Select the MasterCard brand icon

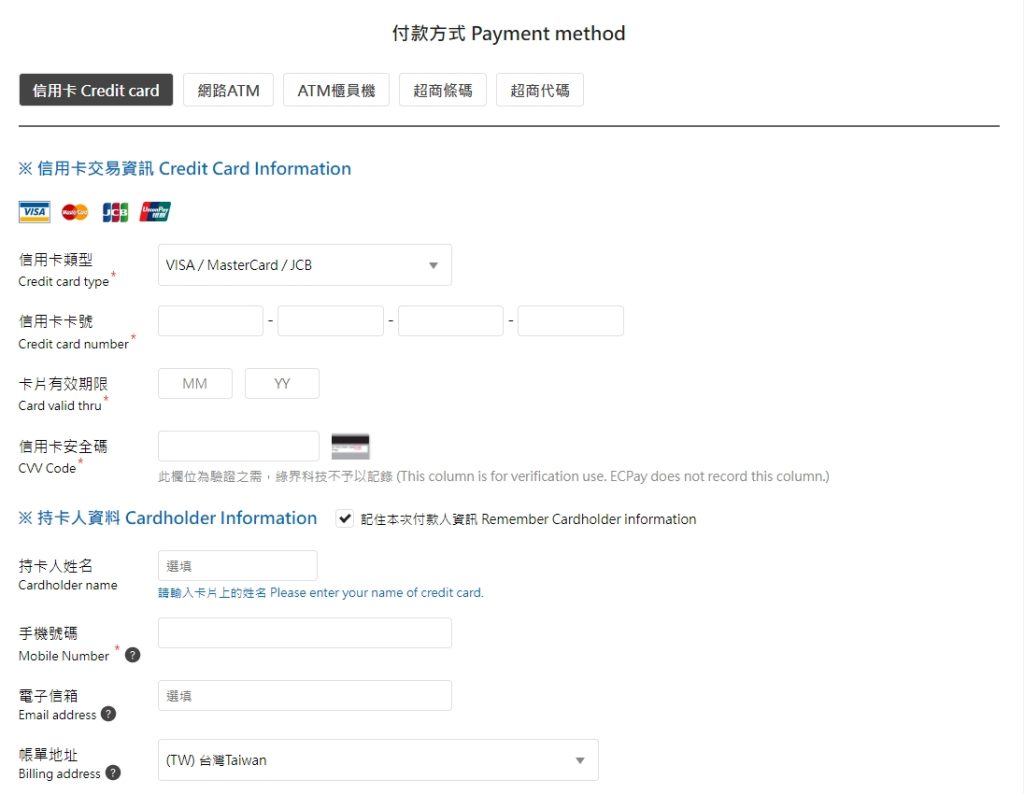pos(73,211)
